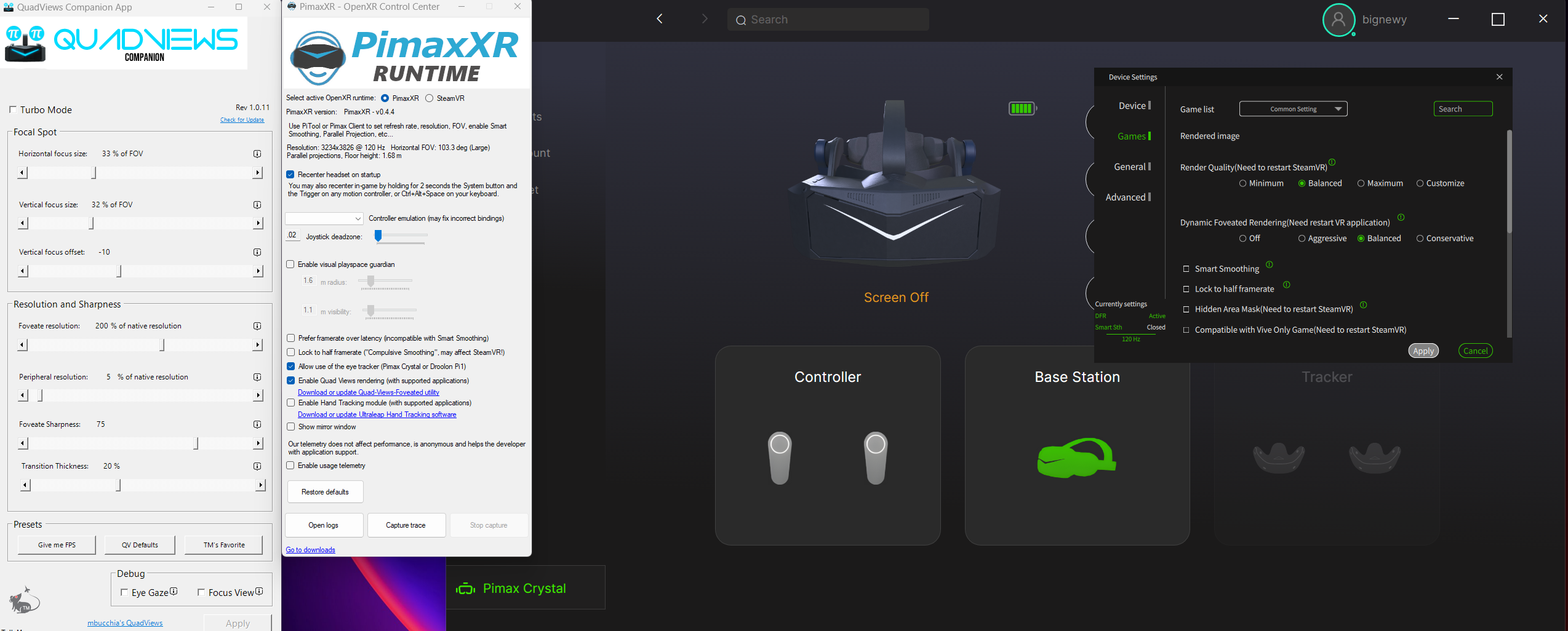Go back with the left arrow in Pimax client
Viewport: 1568px width, 631px height.
point(660,19)
